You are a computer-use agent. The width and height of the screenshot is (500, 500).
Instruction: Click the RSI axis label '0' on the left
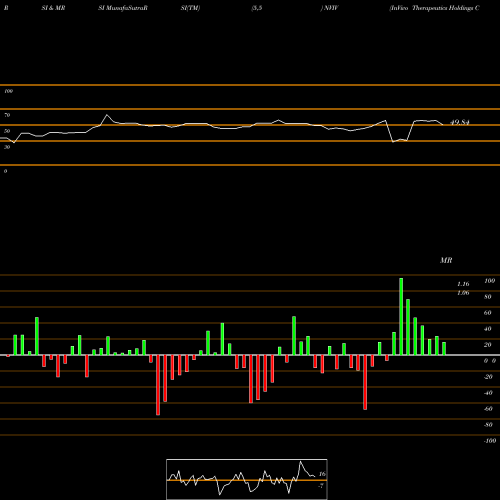(5, 171)
